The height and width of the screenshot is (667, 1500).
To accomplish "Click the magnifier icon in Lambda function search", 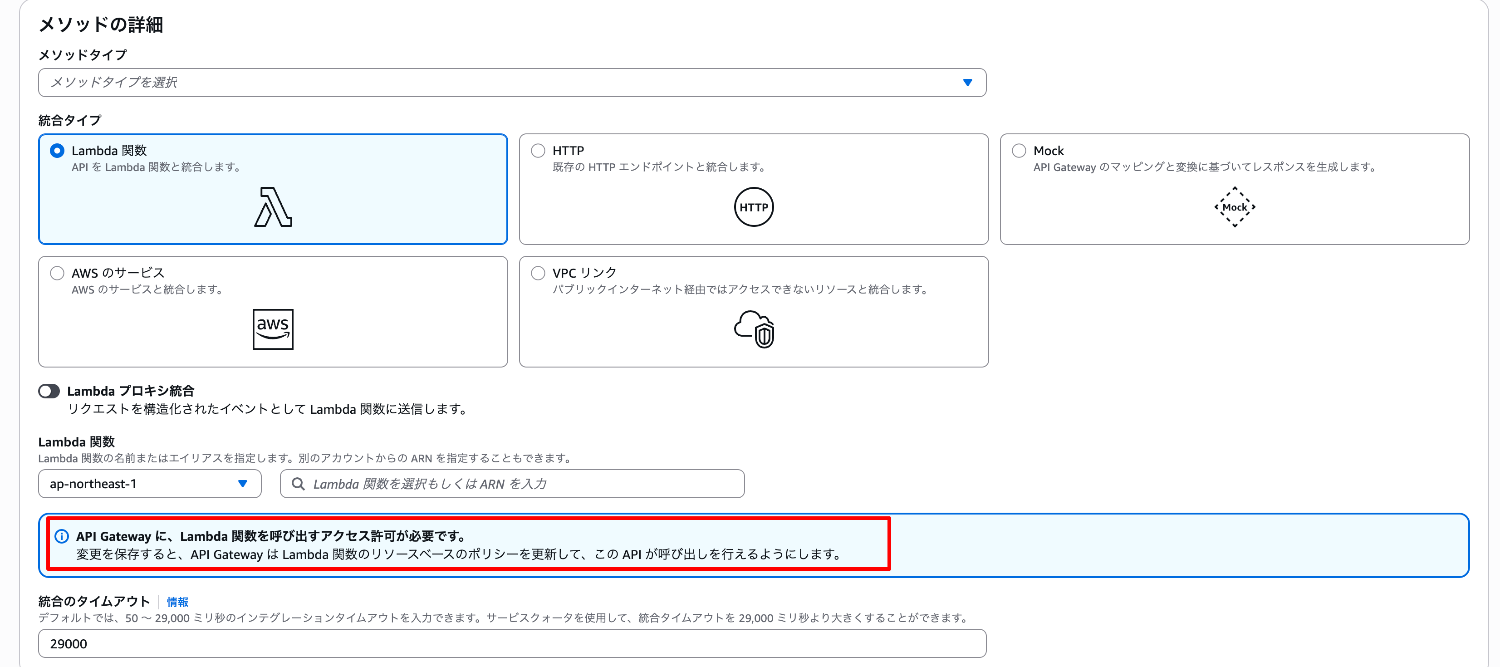I will pyautogui.click(x=298, y=483).
